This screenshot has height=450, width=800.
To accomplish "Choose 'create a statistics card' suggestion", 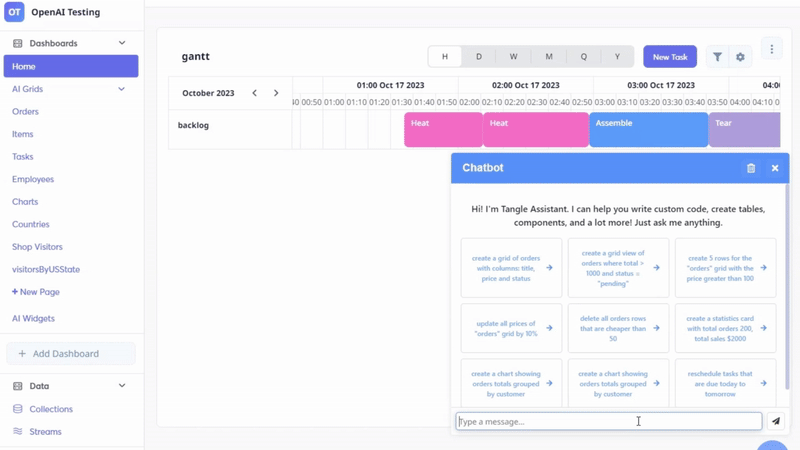I will tap(726, 328).
